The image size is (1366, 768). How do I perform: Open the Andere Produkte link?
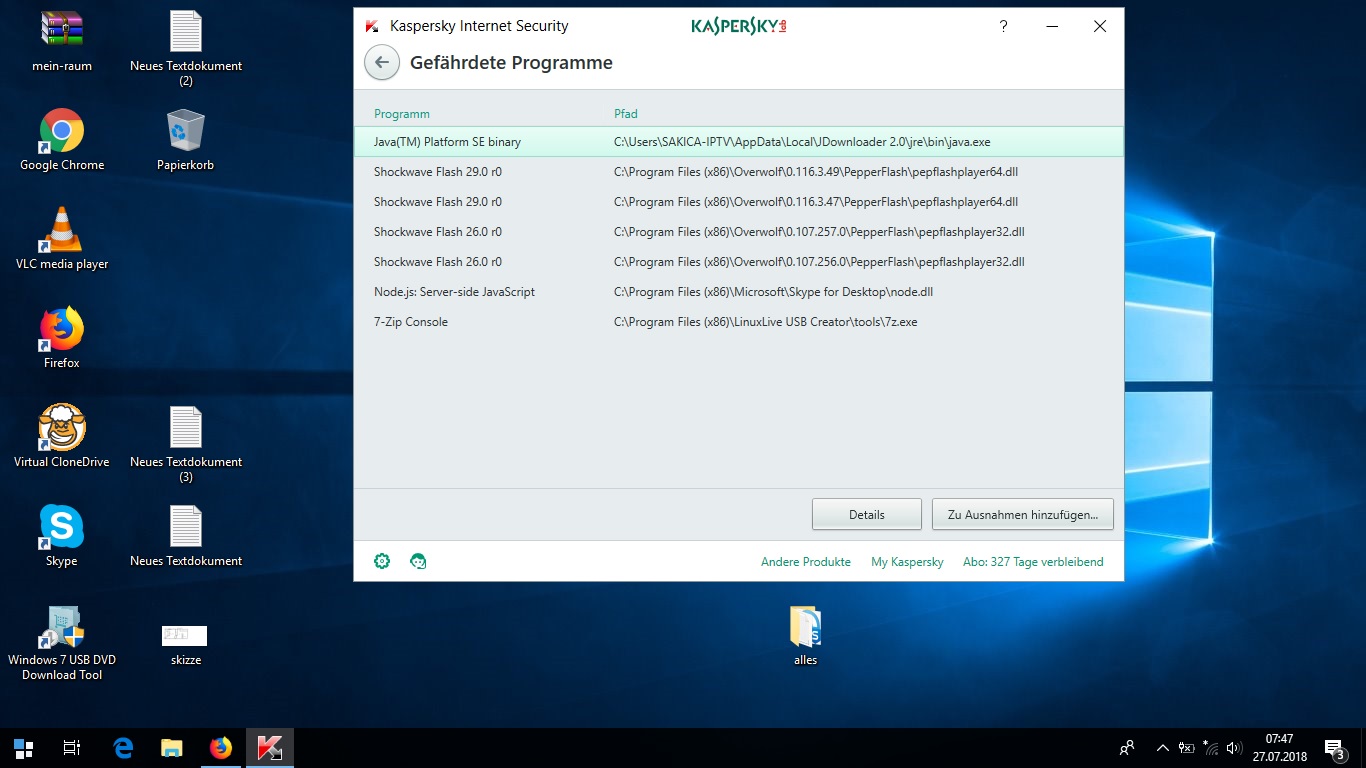(x=806, y=562)
